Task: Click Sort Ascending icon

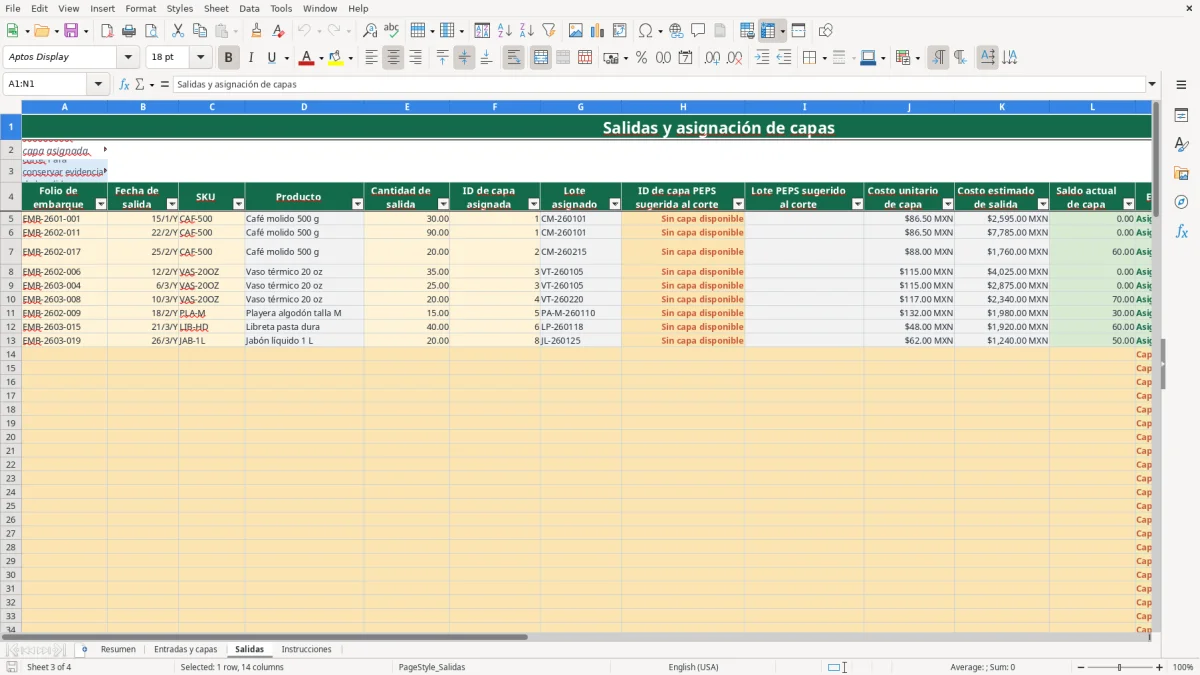Action: 504,31
